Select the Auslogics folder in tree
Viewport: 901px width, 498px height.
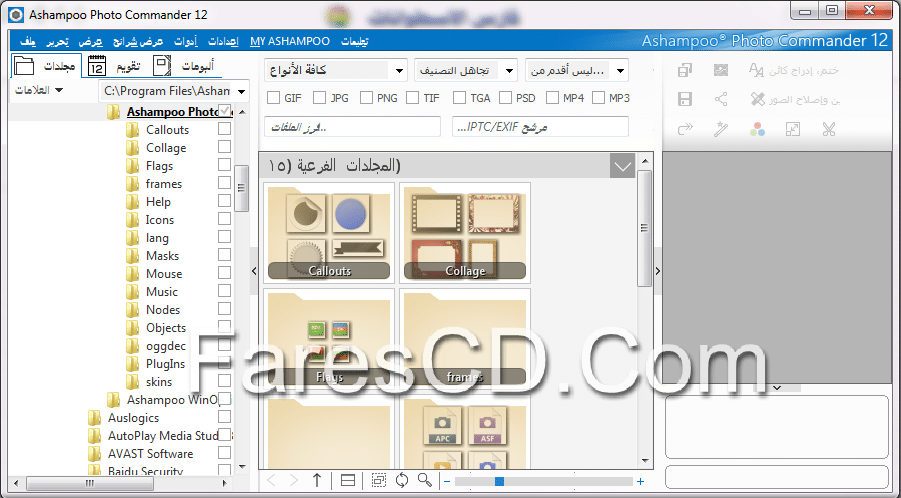(x=133, y=418)
